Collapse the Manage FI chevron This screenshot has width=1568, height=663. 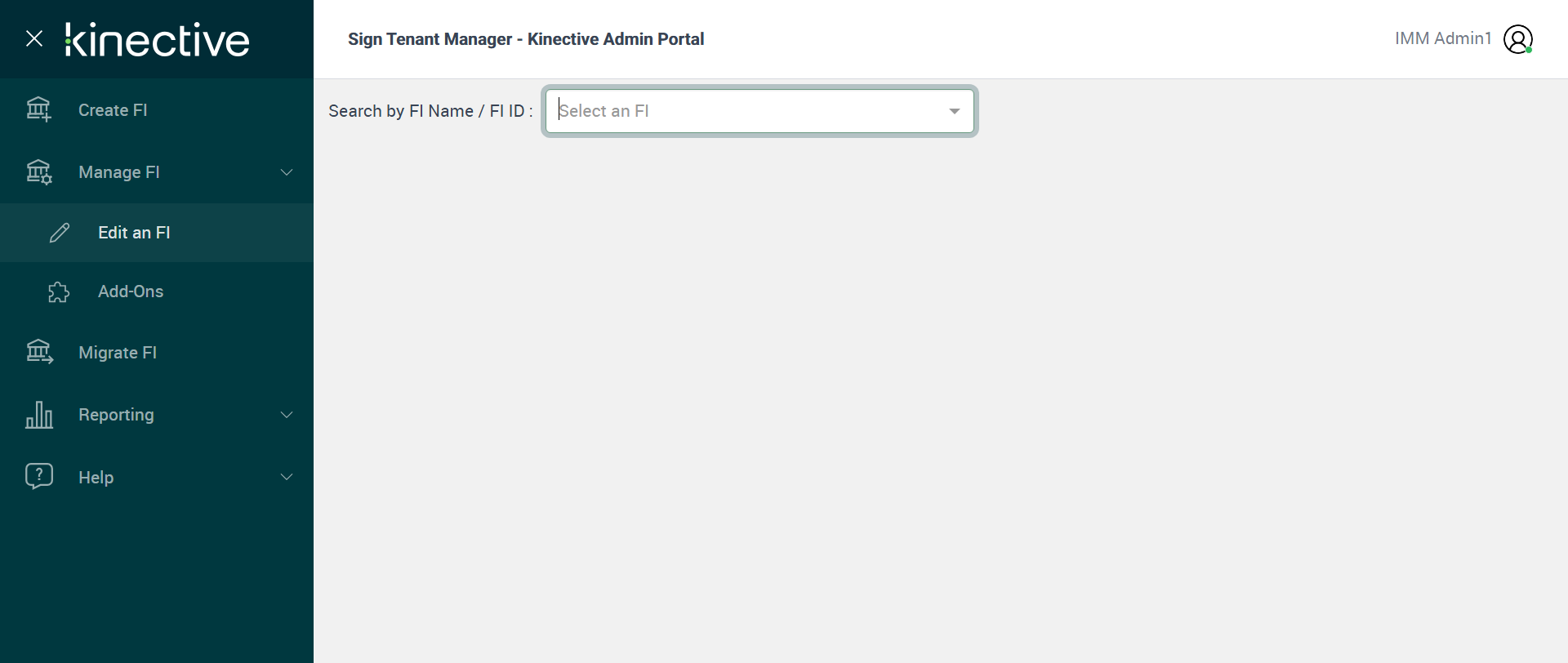click(x=287, y=172)
